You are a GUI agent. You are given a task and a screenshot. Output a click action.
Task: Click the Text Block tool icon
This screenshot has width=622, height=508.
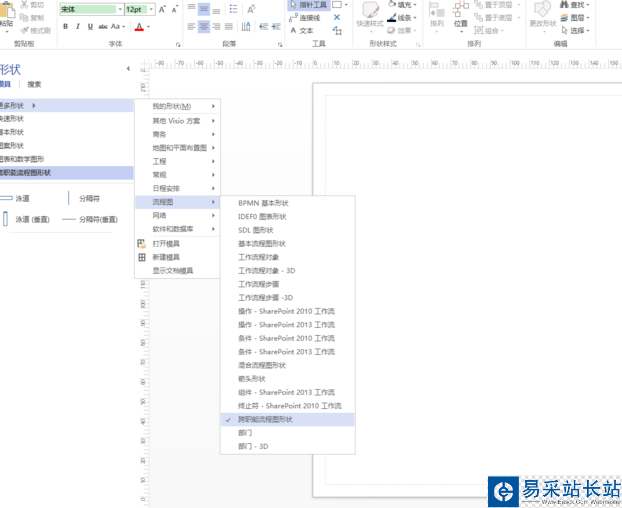(337, 31)
